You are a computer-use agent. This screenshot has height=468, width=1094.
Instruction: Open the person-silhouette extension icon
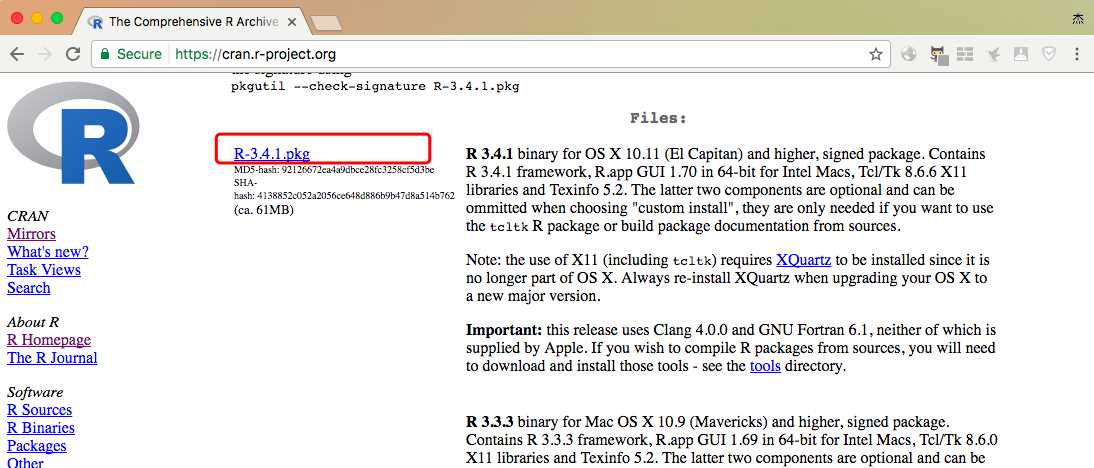[x=1021, y=54]
